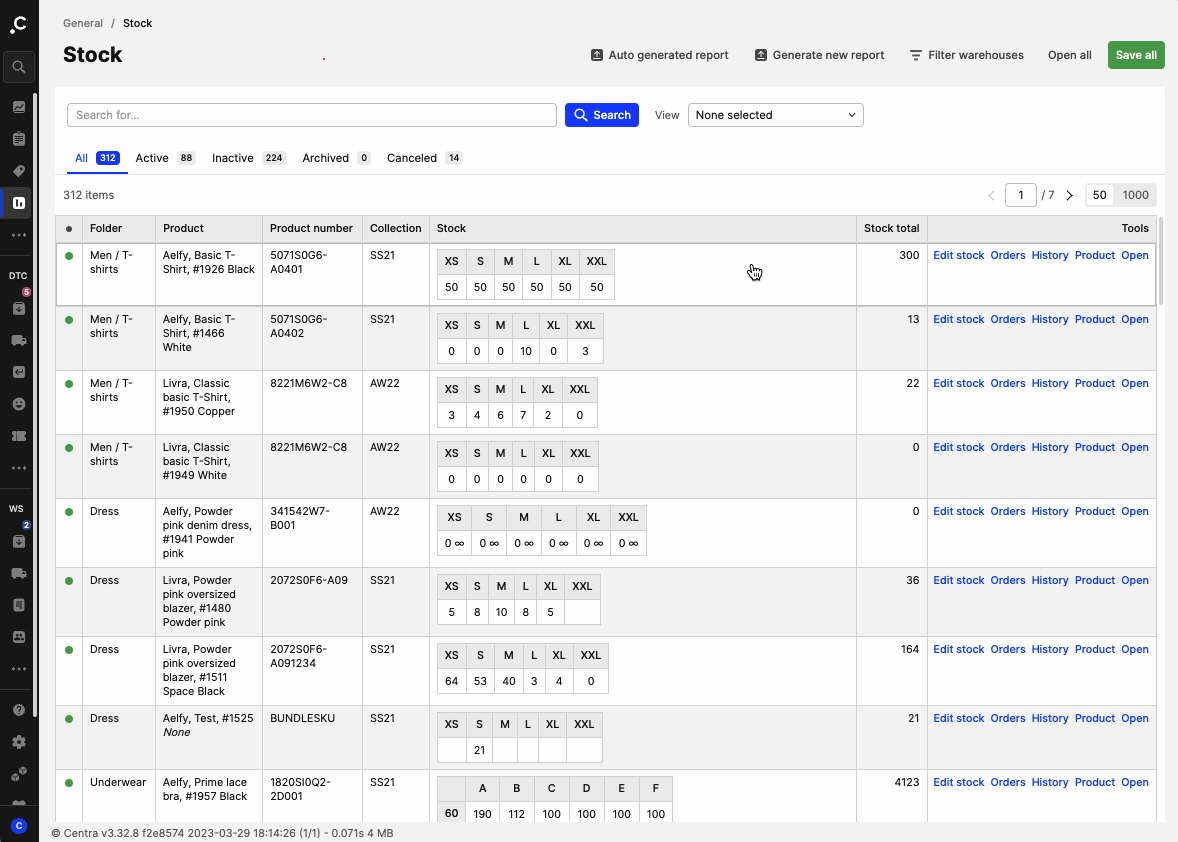Select 1000 items per page
1178x842 pixels.
tap(1135, 195)
